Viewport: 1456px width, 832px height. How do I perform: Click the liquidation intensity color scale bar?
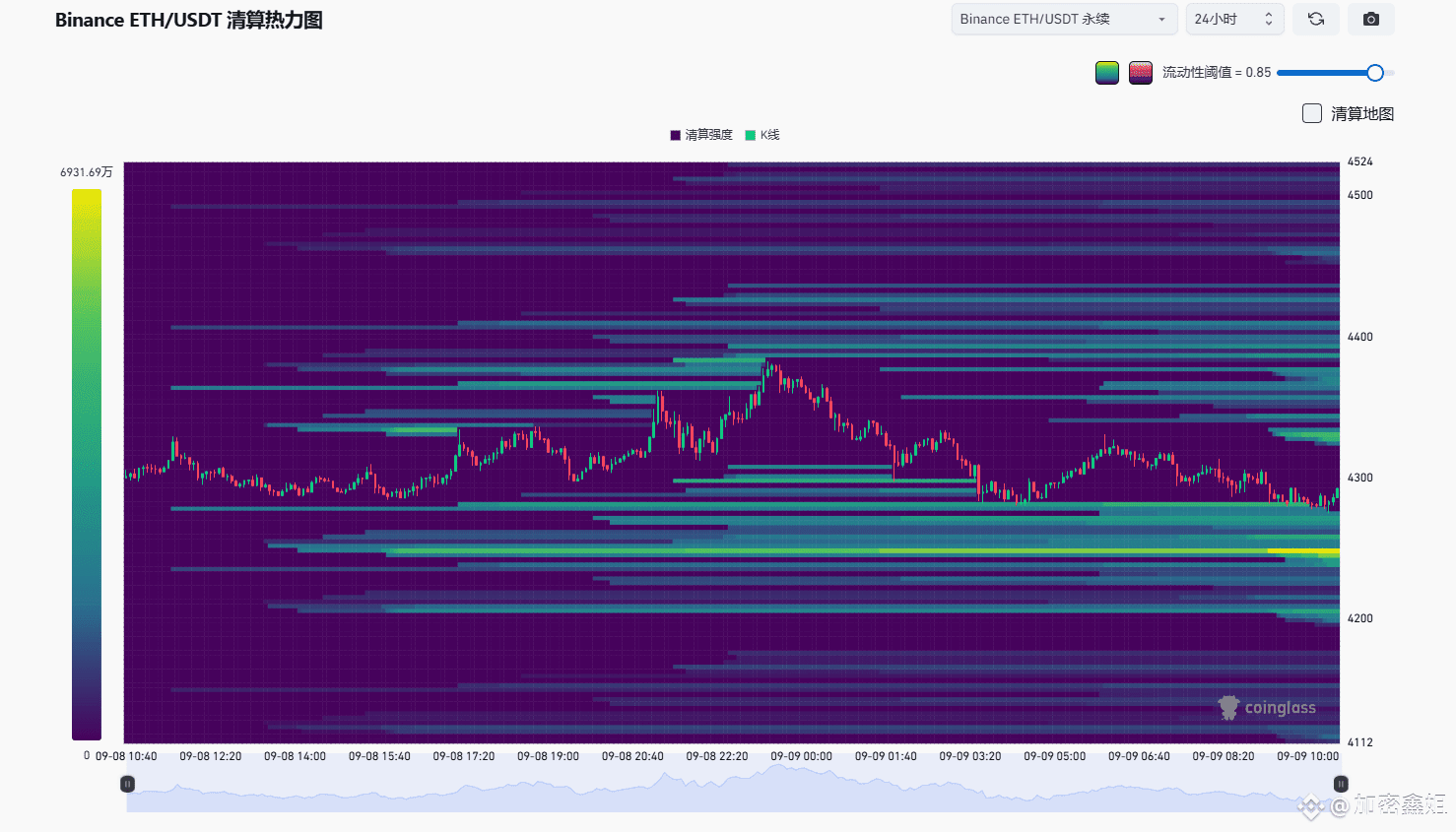coord(87,464)
